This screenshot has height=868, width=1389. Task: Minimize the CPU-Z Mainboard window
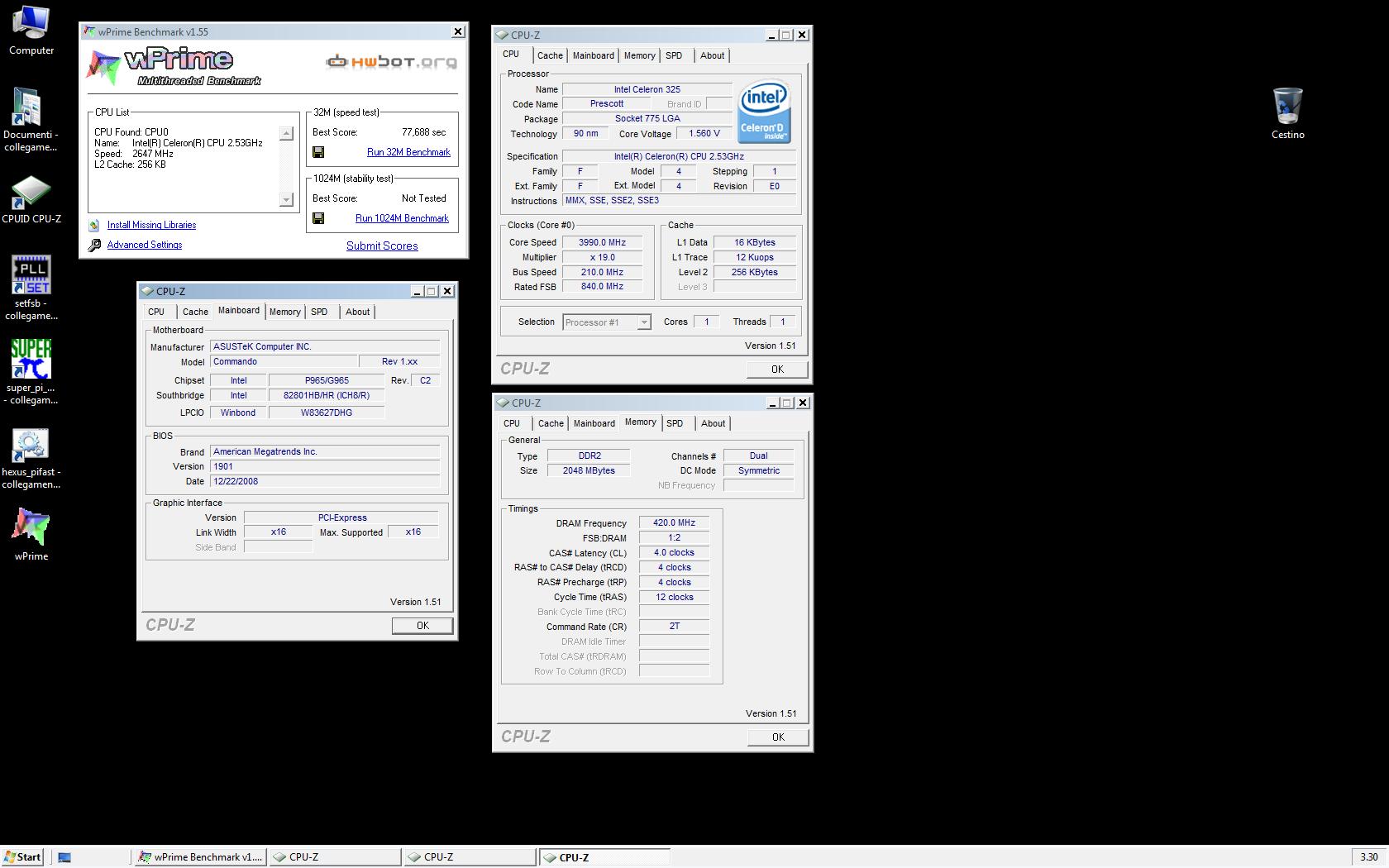click(418, 291)
